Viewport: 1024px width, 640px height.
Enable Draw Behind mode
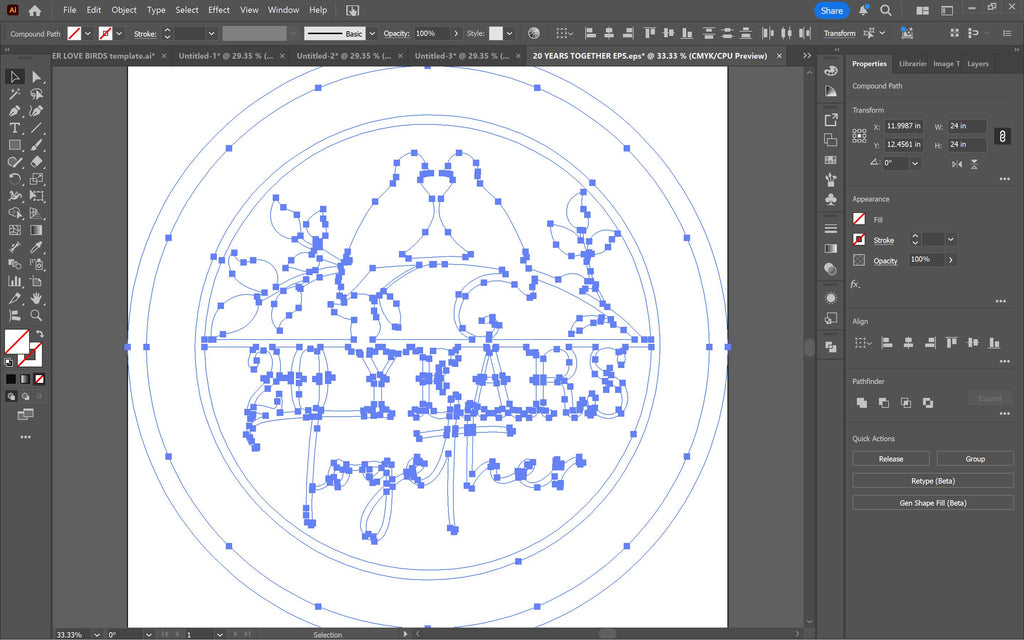tap(25, 396)
